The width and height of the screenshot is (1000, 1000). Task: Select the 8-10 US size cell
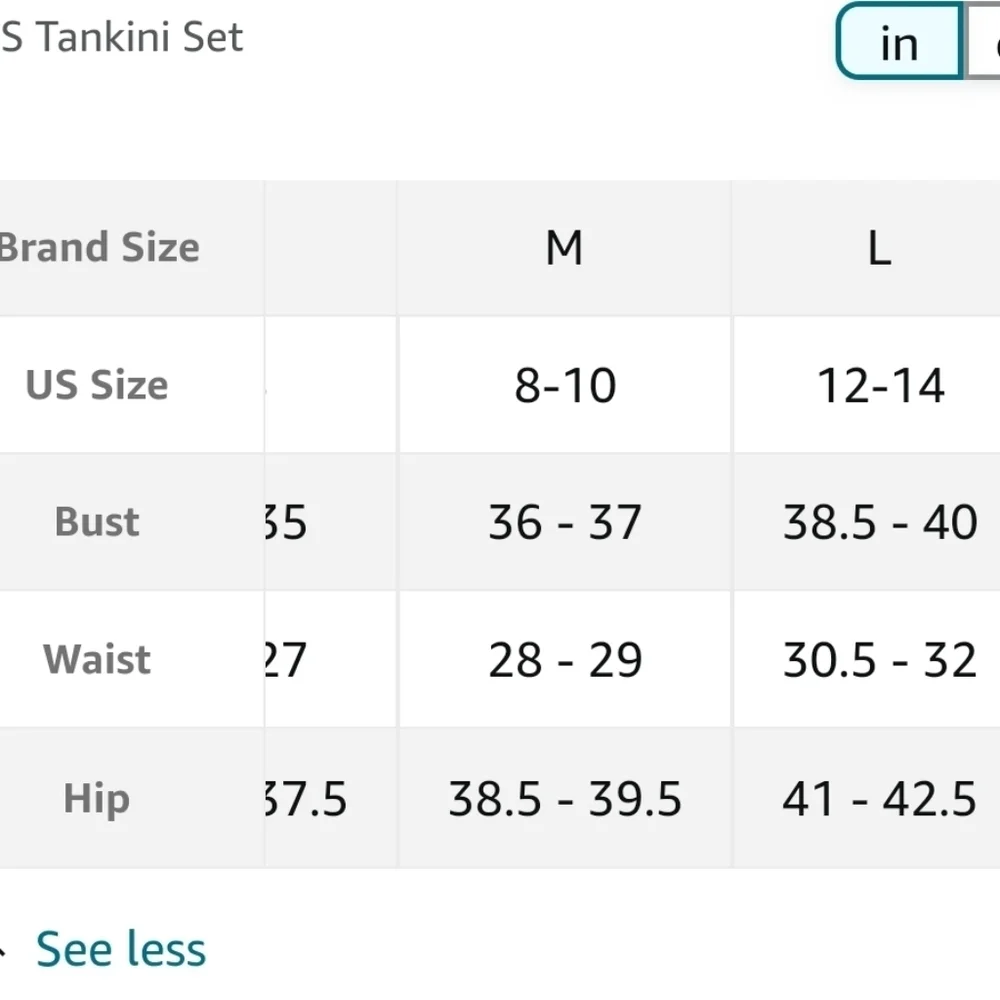click(x=565, y=385)
